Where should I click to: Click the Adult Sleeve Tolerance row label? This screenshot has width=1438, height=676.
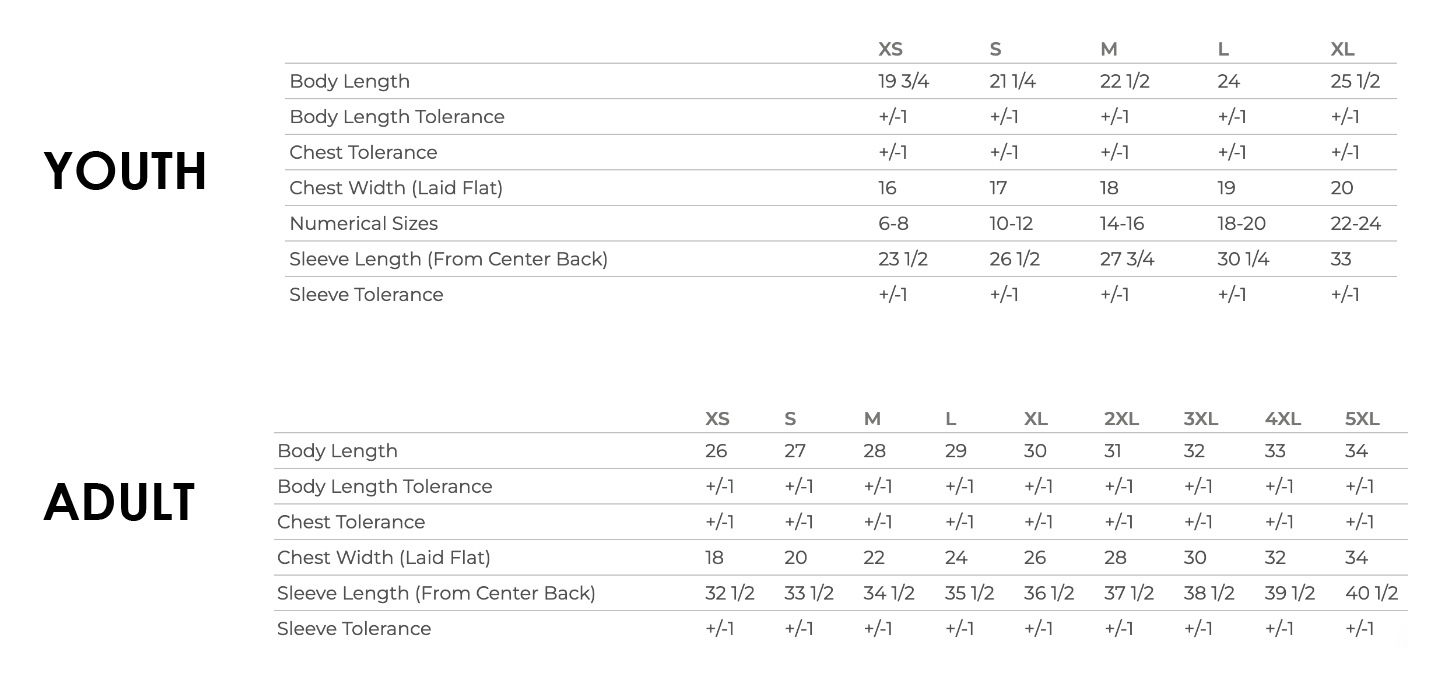tap(354, 629)
